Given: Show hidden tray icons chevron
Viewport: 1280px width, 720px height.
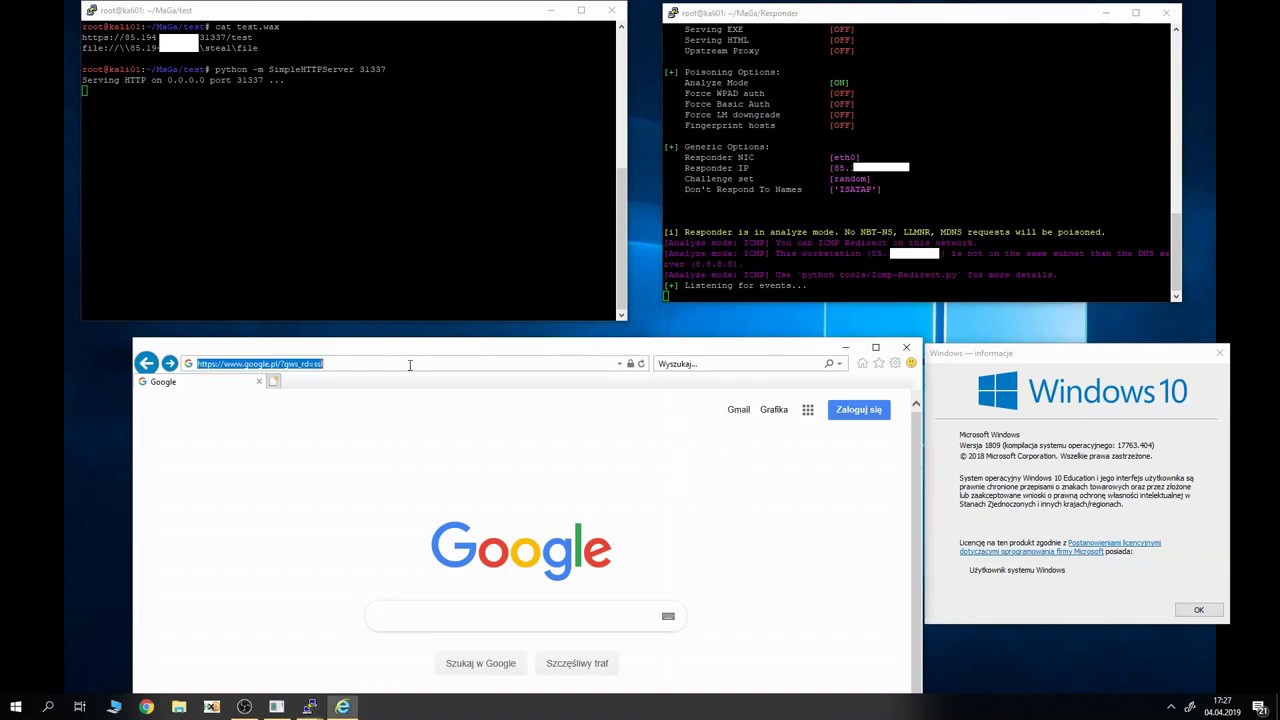Looking at the screenshot, I should (1170, 708).
